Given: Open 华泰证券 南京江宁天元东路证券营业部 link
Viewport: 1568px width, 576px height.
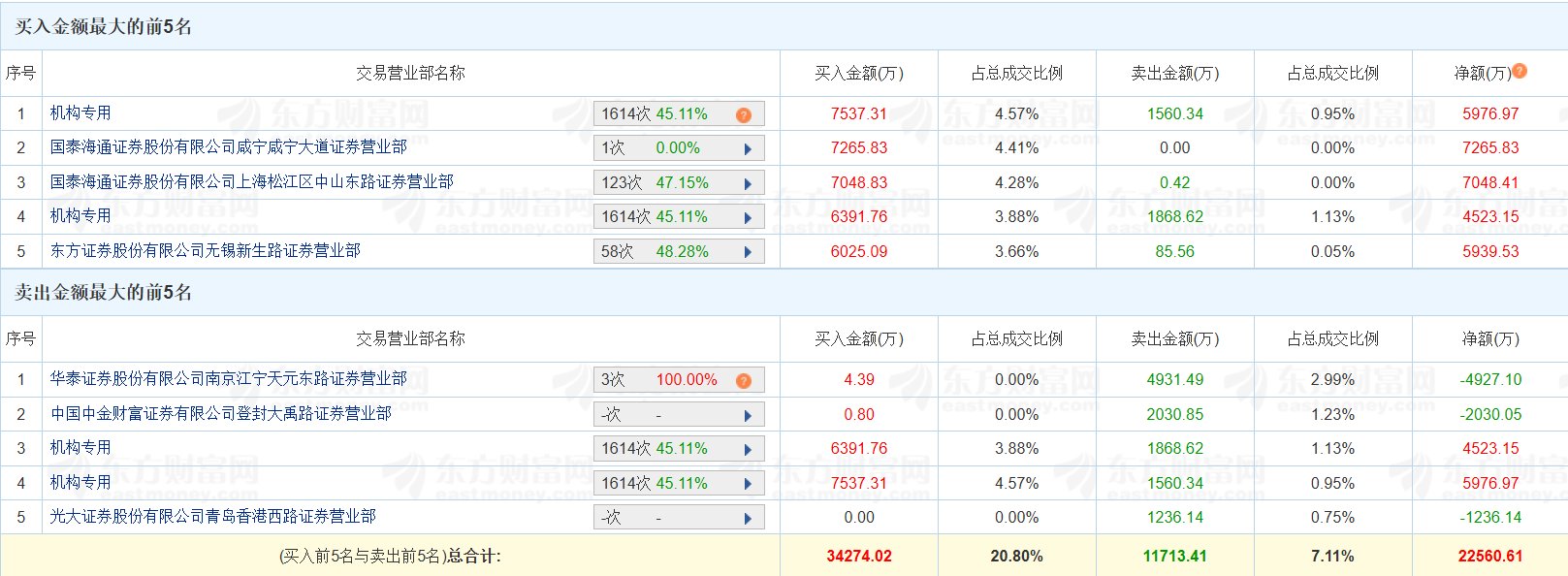Looking at the screenshot, I should point(229,379).
